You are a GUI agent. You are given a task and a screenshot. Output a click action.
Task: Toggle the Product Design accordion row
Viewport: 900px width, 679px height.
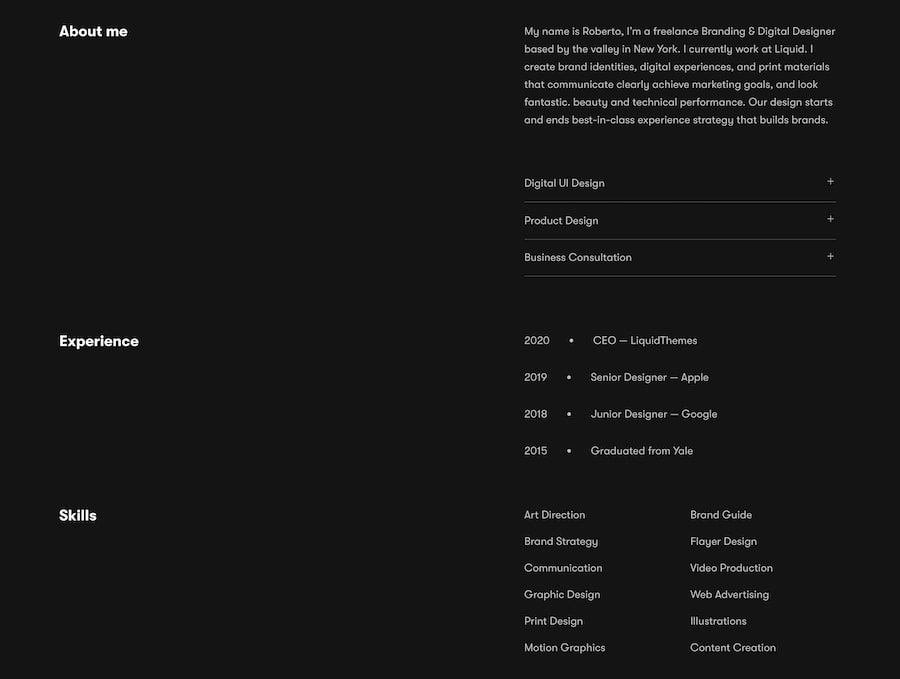561,220
